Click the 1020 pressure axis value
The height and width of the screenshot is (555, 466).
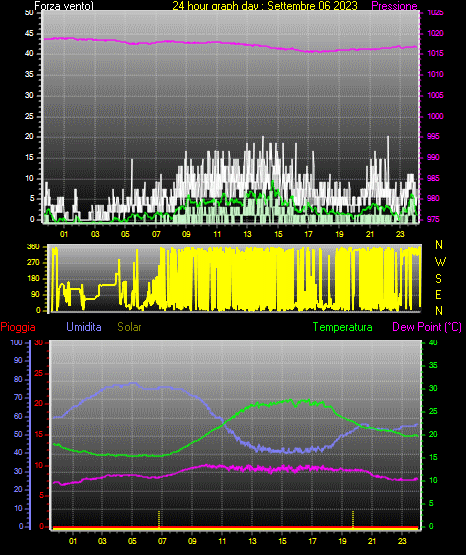tap(436, 33)
